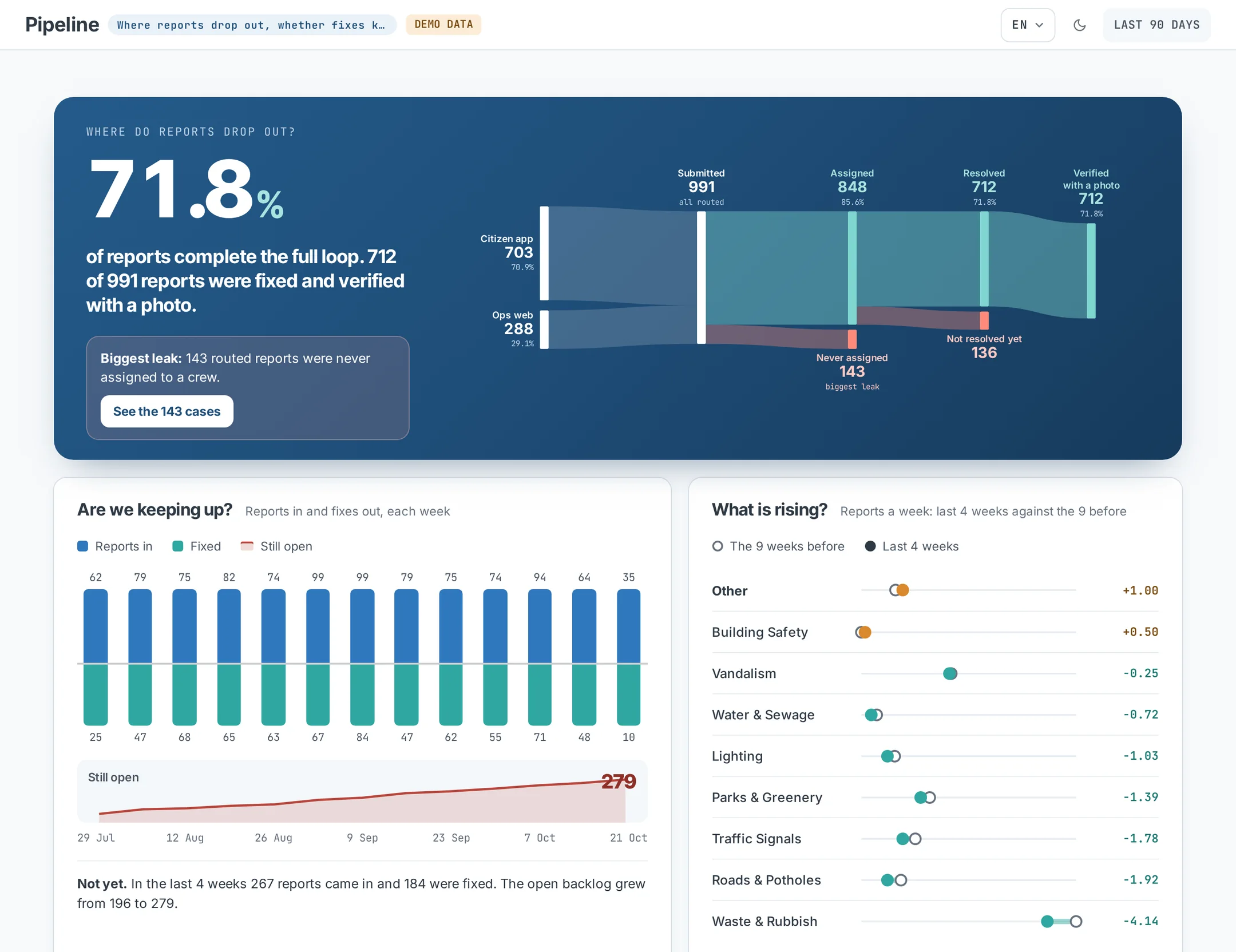Toggle dark mode with the moon icon
1236x952 pixels.
pos(1079,25)
